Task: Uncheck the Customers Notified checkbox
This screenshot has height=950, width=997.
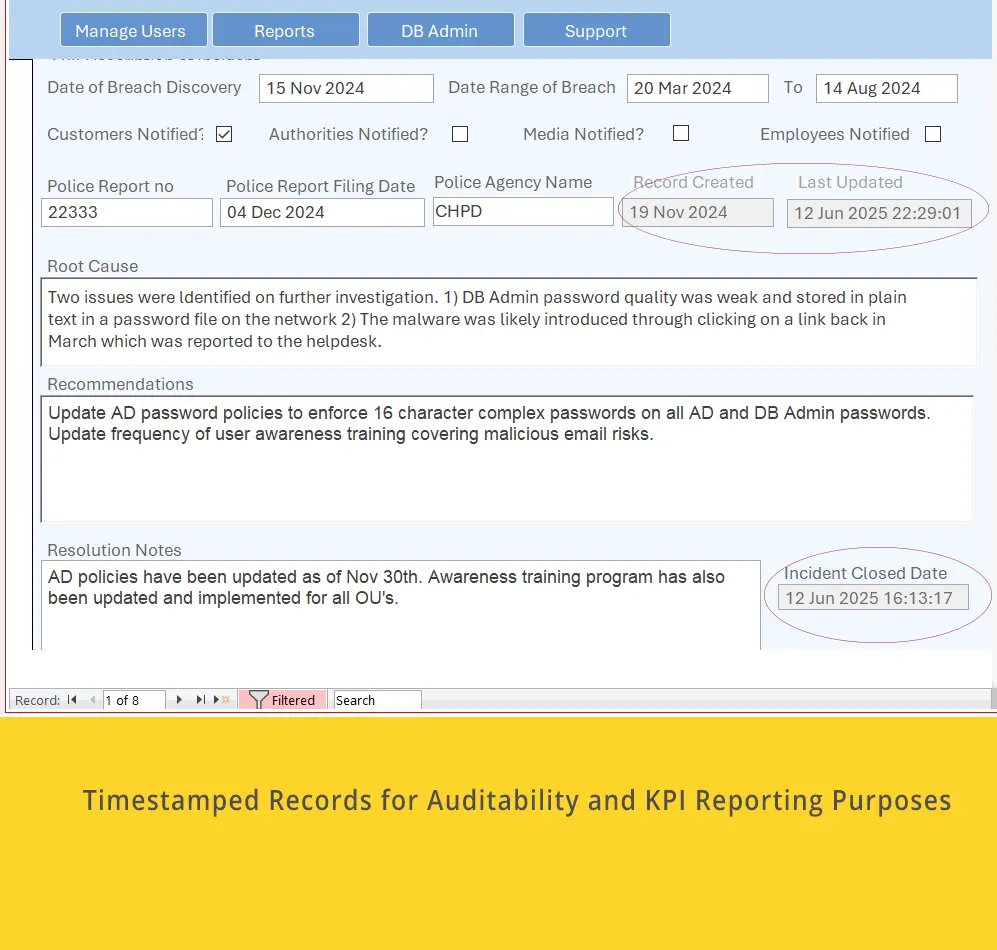Action: [223, 133]
